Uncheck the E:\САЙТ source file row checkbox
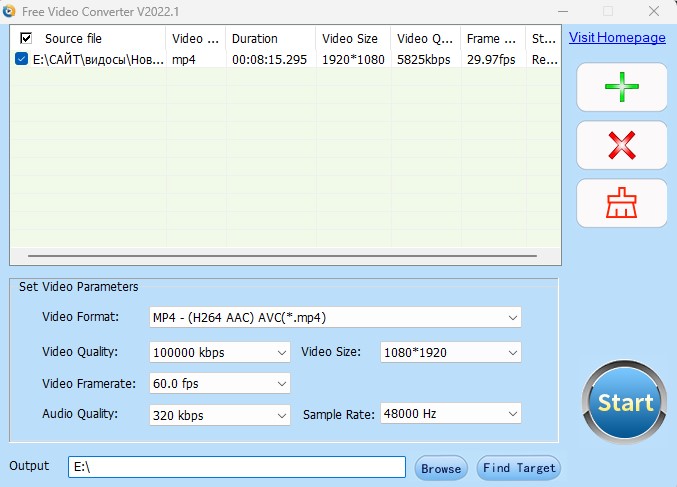 pyautogui.click(x=21, y=59)
